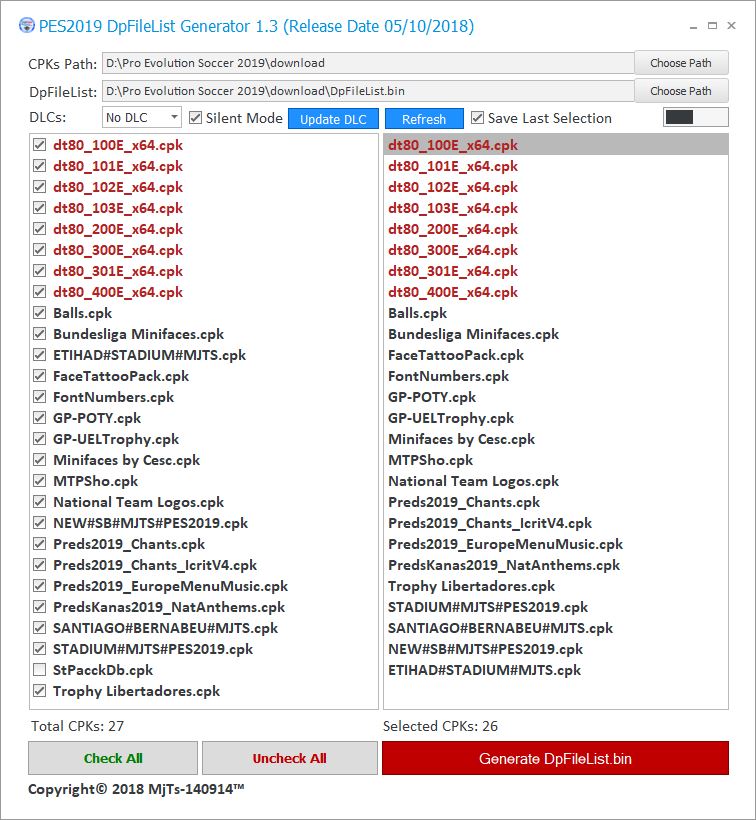
Task: Select PredsKanas2019_NatAnthems.cpk in right list
Action: [x=556, y=565]
